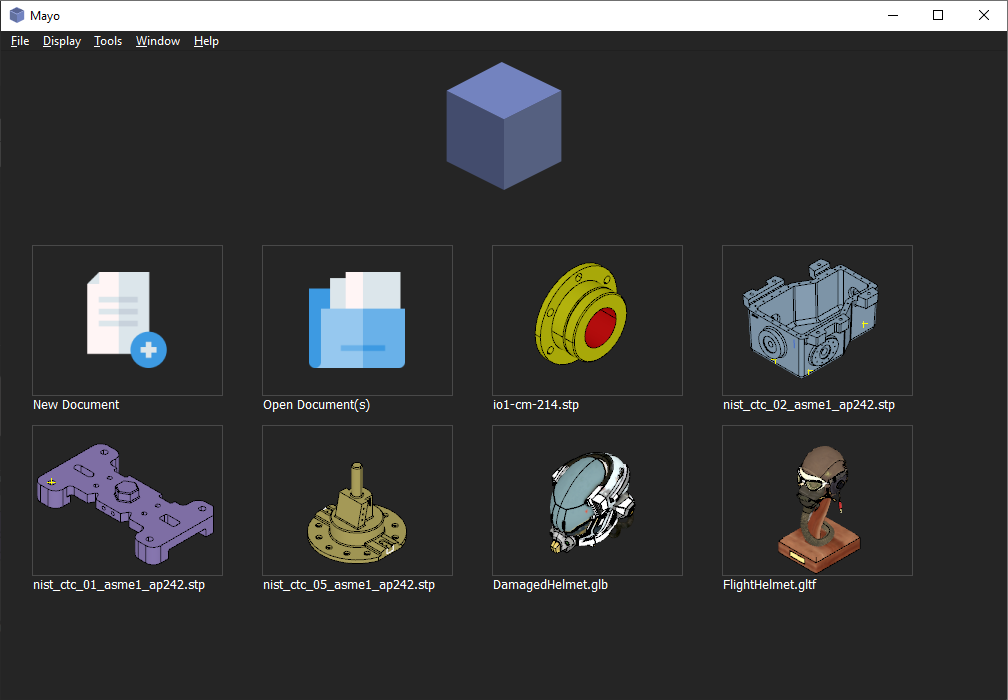
Task: Click the "DamagedHelmet.glb" file name
Action: coord(550,585)
